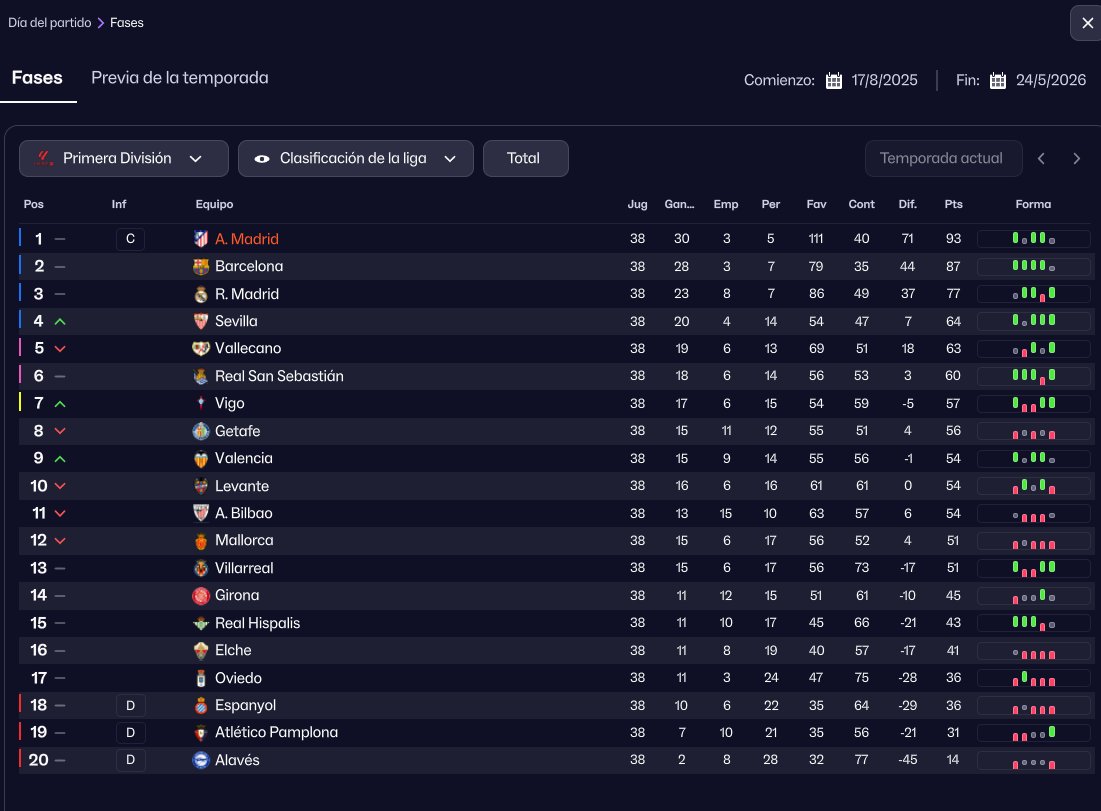The height and width of the screenshot is (811, 1101).
Task: Click the Villarreal club crest icon
Action: [x=201, y=568]
